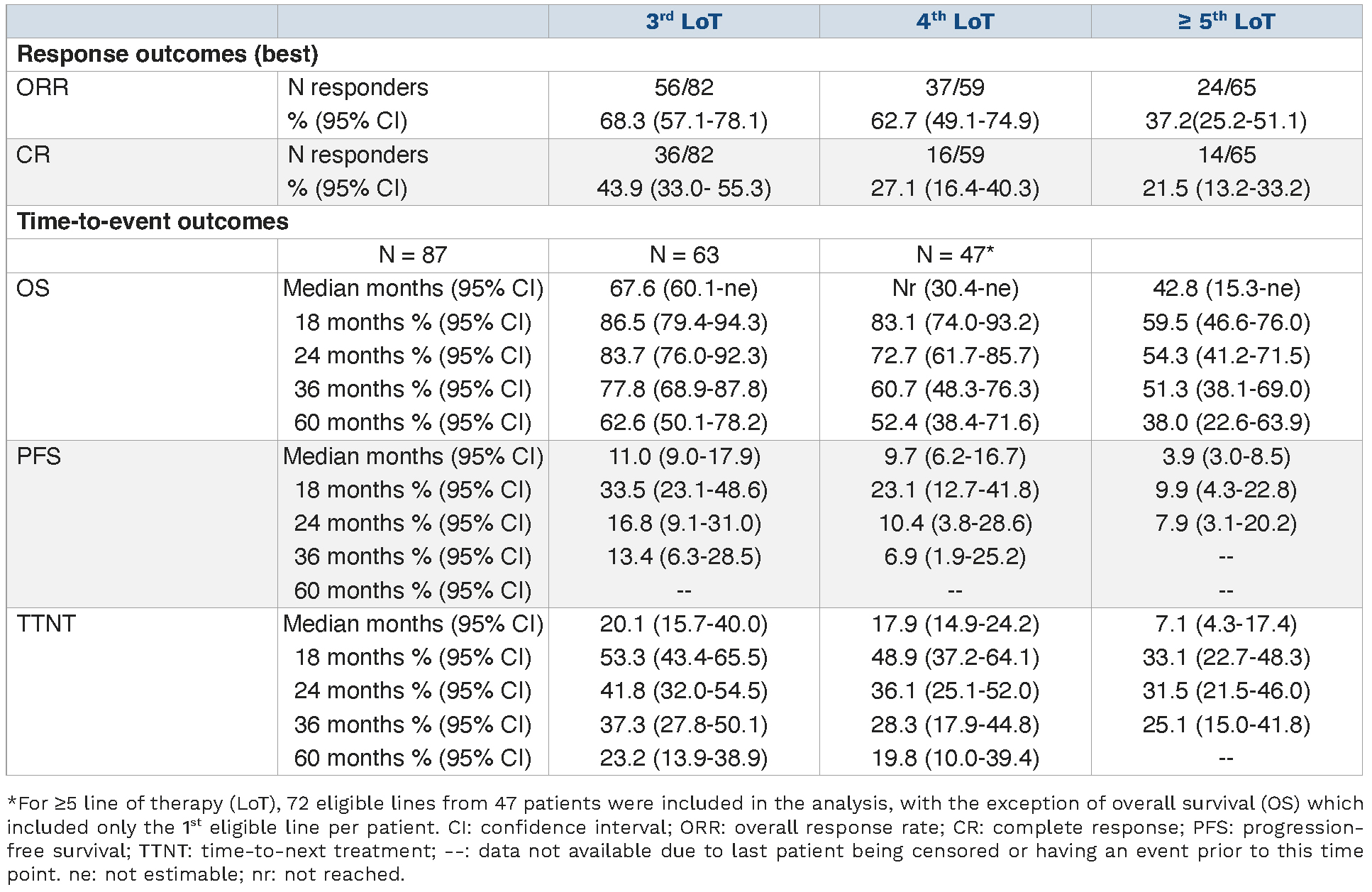Click the Nr (30.4-ne) cell
The height and width of the screenshot is (892, 1372).
(x=954, y=288)
